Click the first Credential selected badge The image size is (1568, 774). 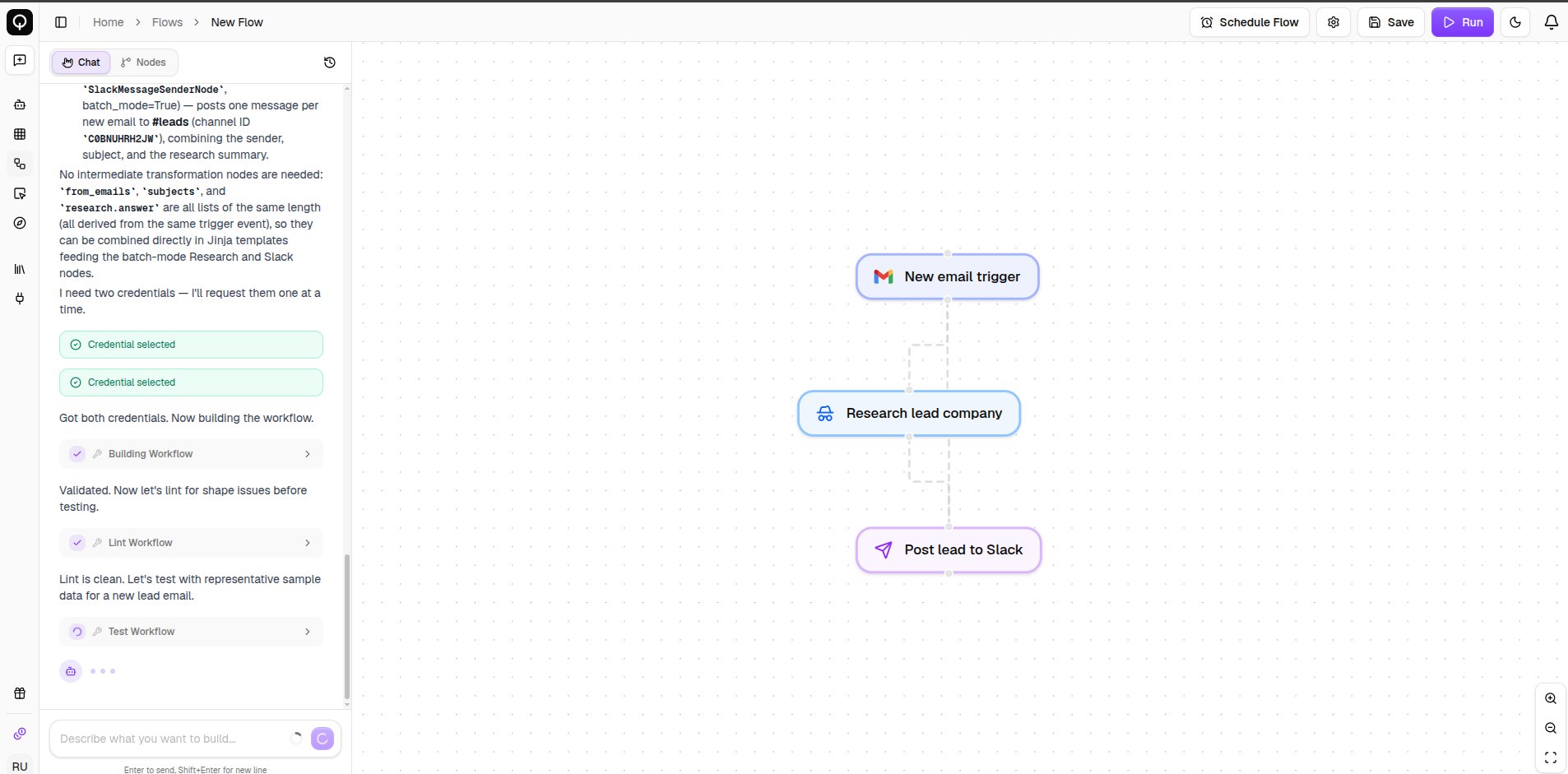pos(191,345)
